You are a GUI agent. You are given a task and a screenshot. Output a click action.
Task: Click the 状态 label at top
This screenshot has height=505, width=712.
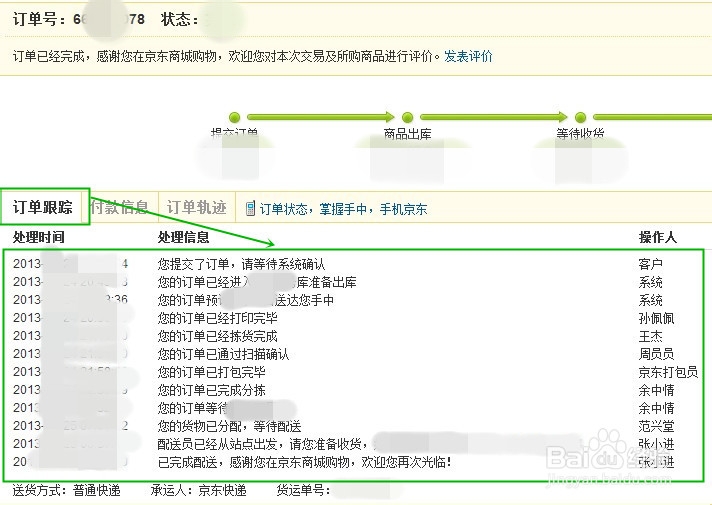pyautogui.click(x=179, y=19)
